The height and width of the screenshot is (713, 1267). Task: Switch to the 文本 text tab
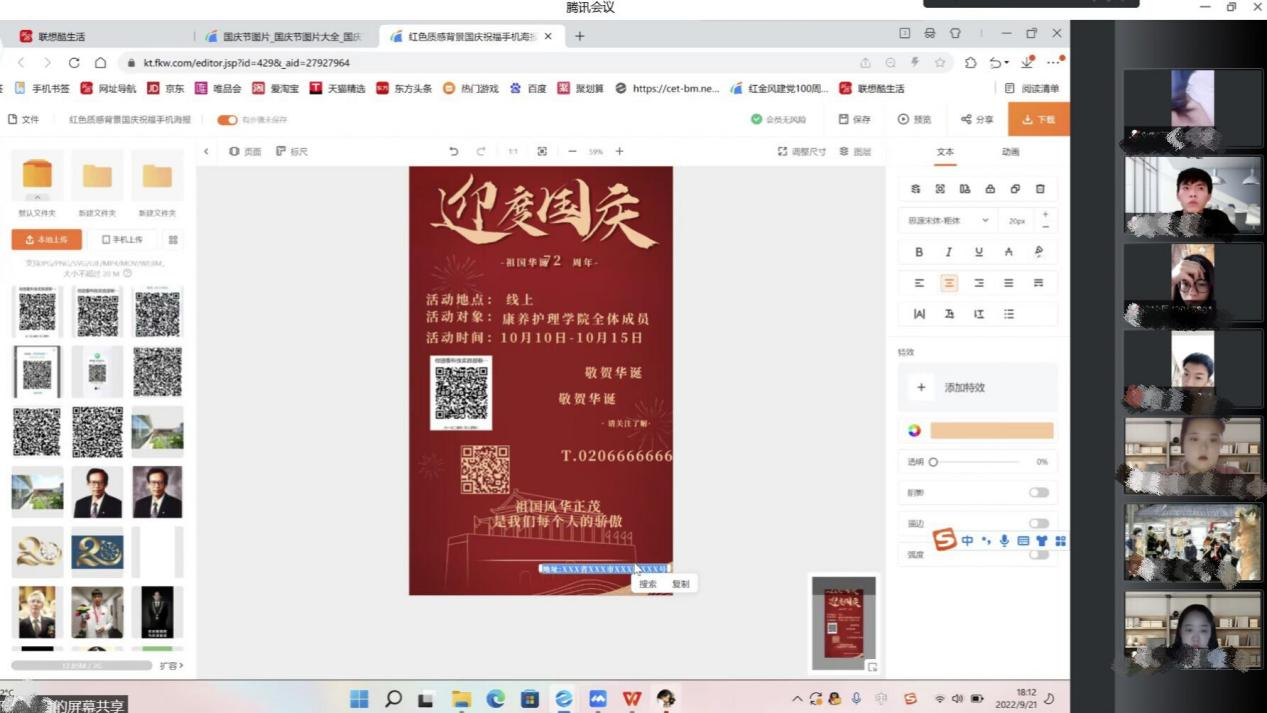945,152
